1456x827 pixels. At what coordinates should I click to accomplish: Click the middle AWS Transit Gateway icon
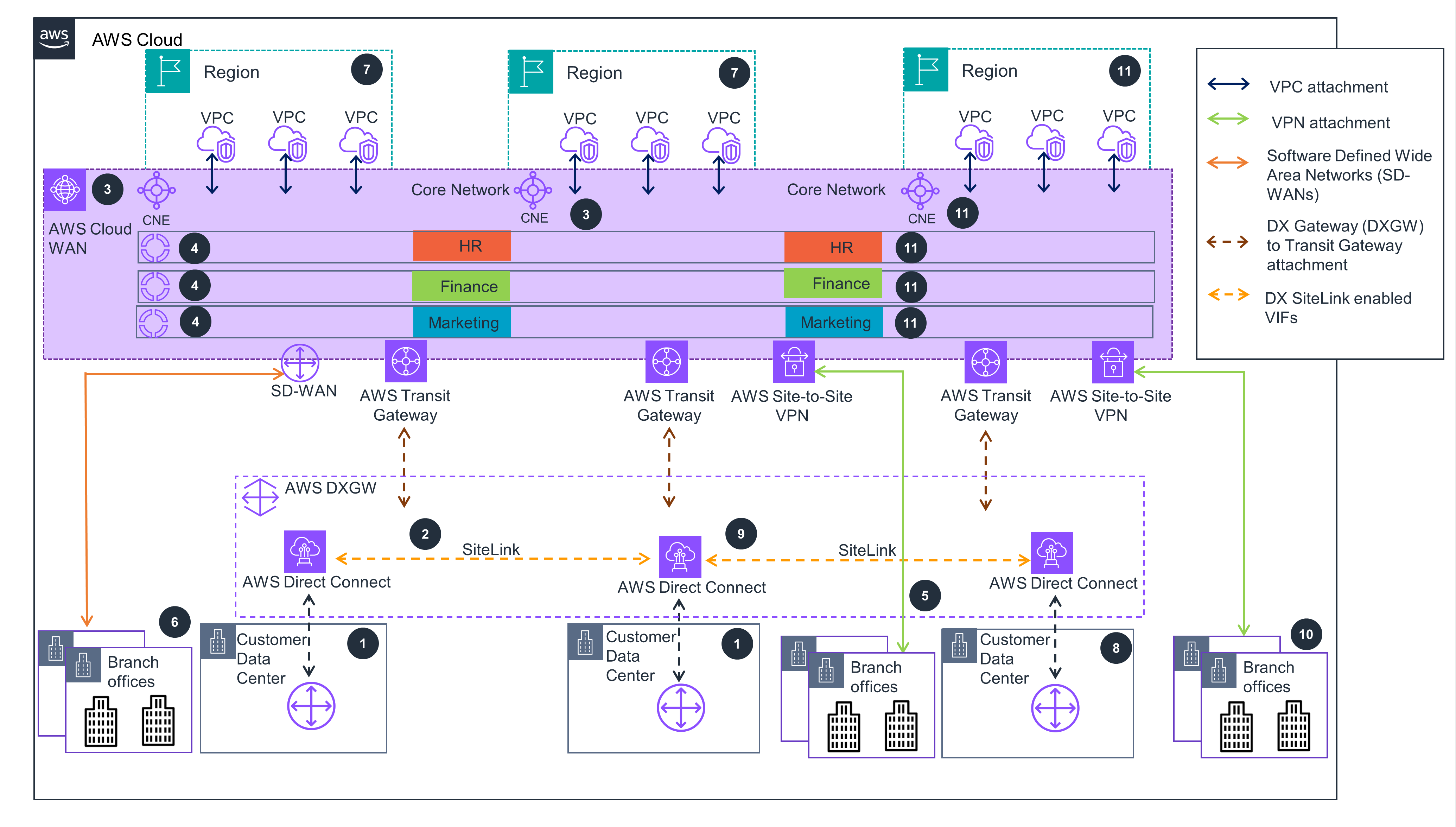(667, 361)
